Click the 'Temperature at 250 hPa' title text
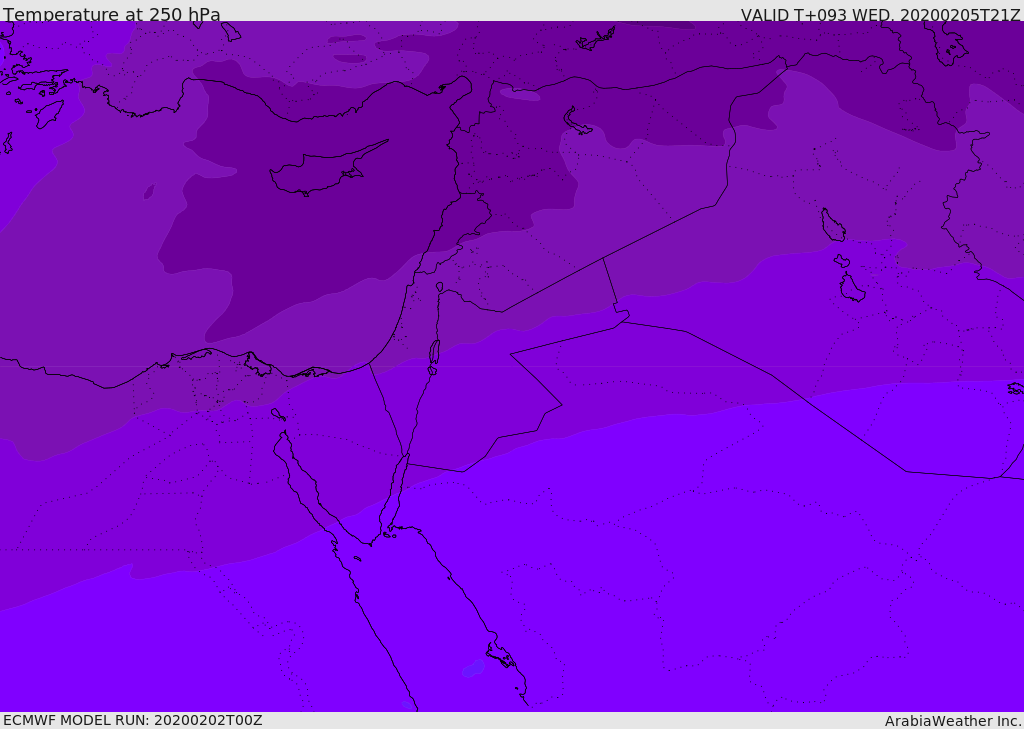This screenshot has width=1024, height=729. click(x=112, y=14)
